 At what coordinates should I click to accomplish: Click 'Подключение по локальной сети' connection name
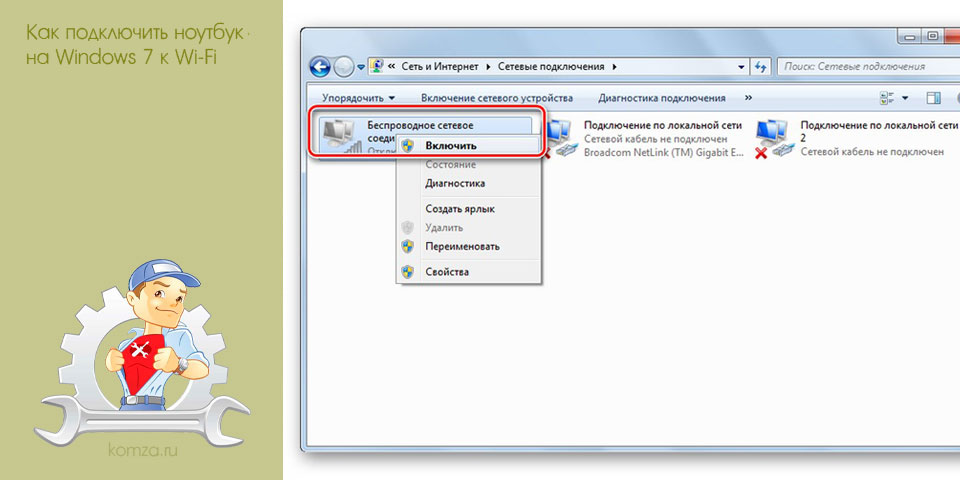(663, 125)
